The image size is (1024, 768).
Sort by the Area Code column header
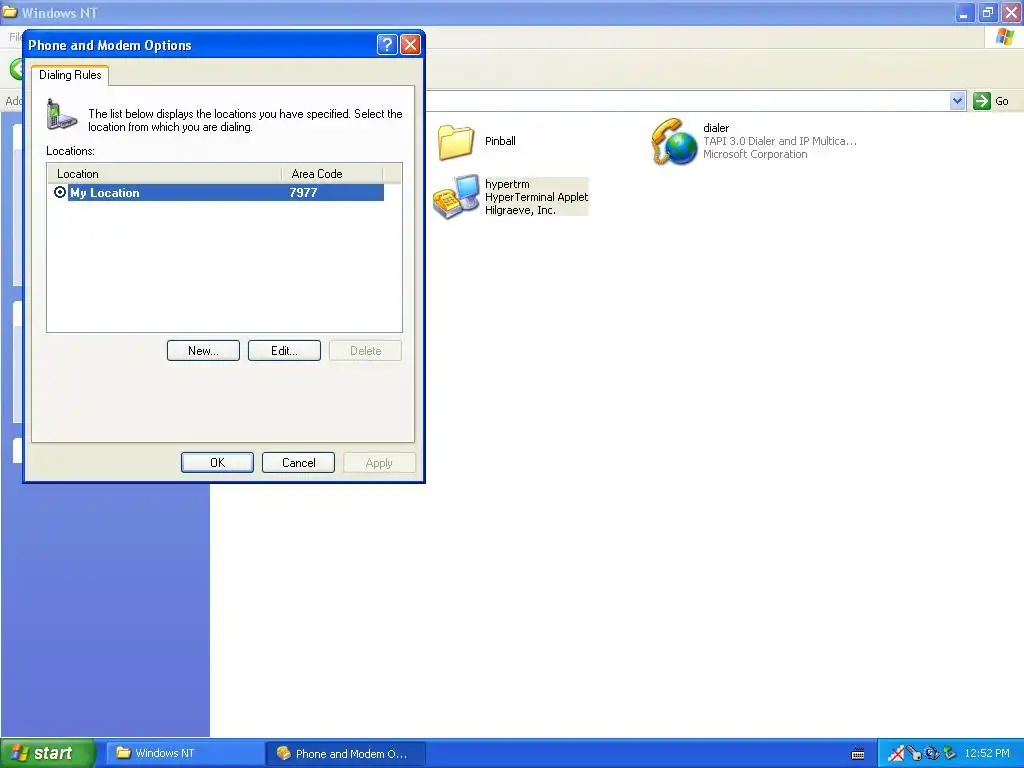point(332,174)
